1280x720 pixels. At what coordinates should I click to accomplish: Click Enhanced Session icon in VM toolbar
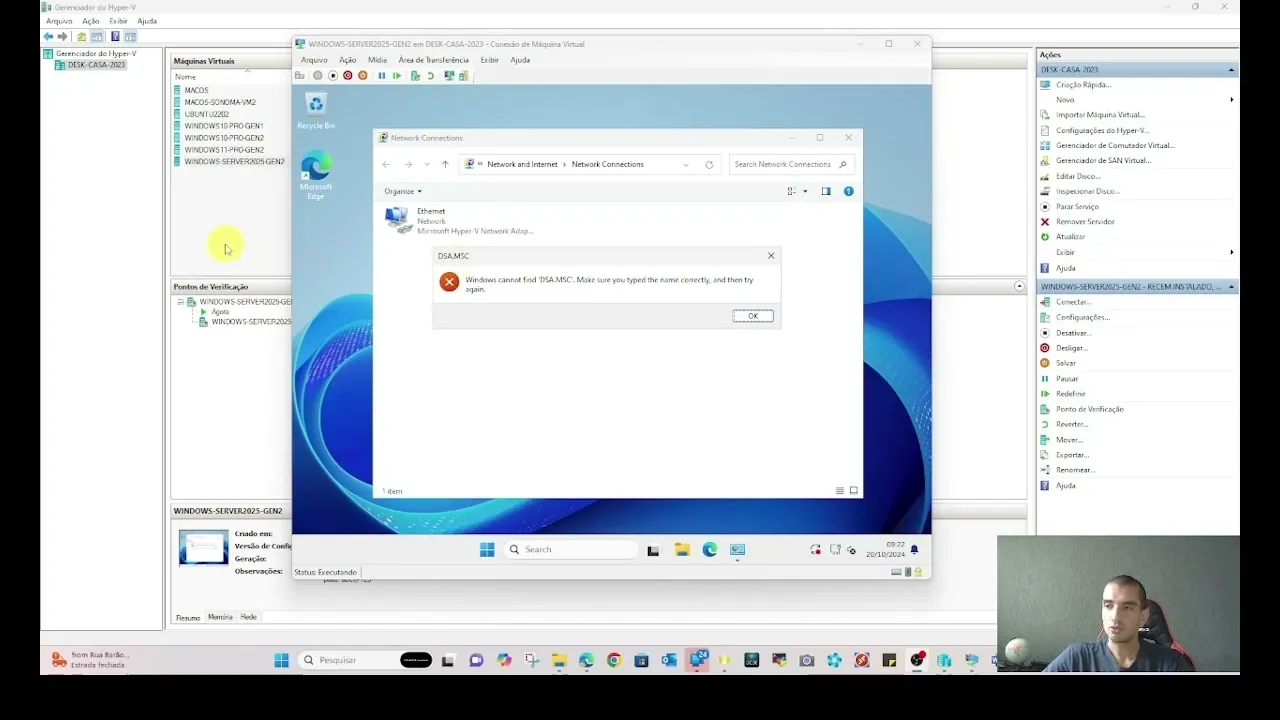point(449,76)
